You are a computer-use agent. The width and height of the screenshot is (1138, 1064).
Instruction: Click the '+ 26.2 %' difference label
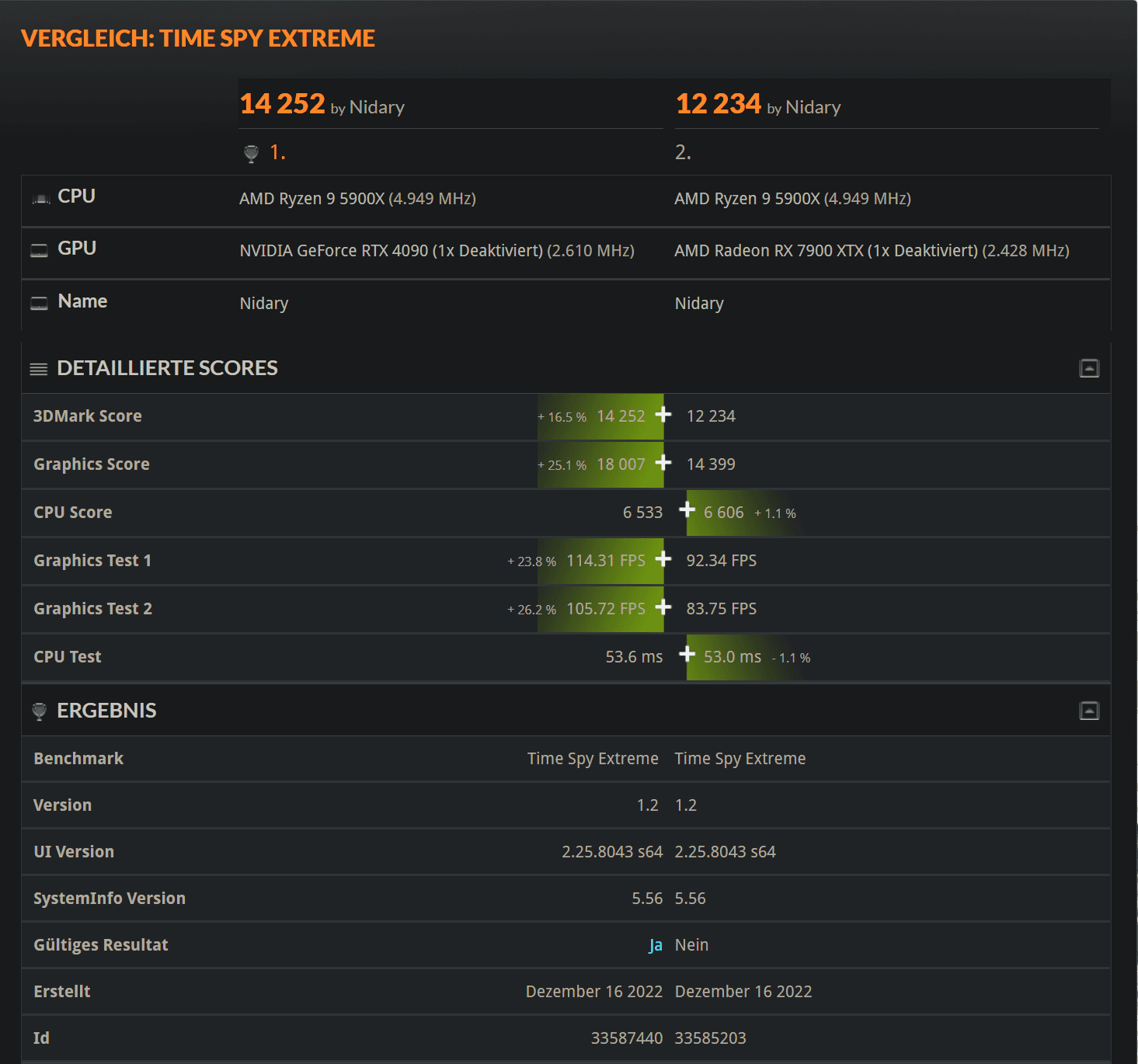click(532, 610)
